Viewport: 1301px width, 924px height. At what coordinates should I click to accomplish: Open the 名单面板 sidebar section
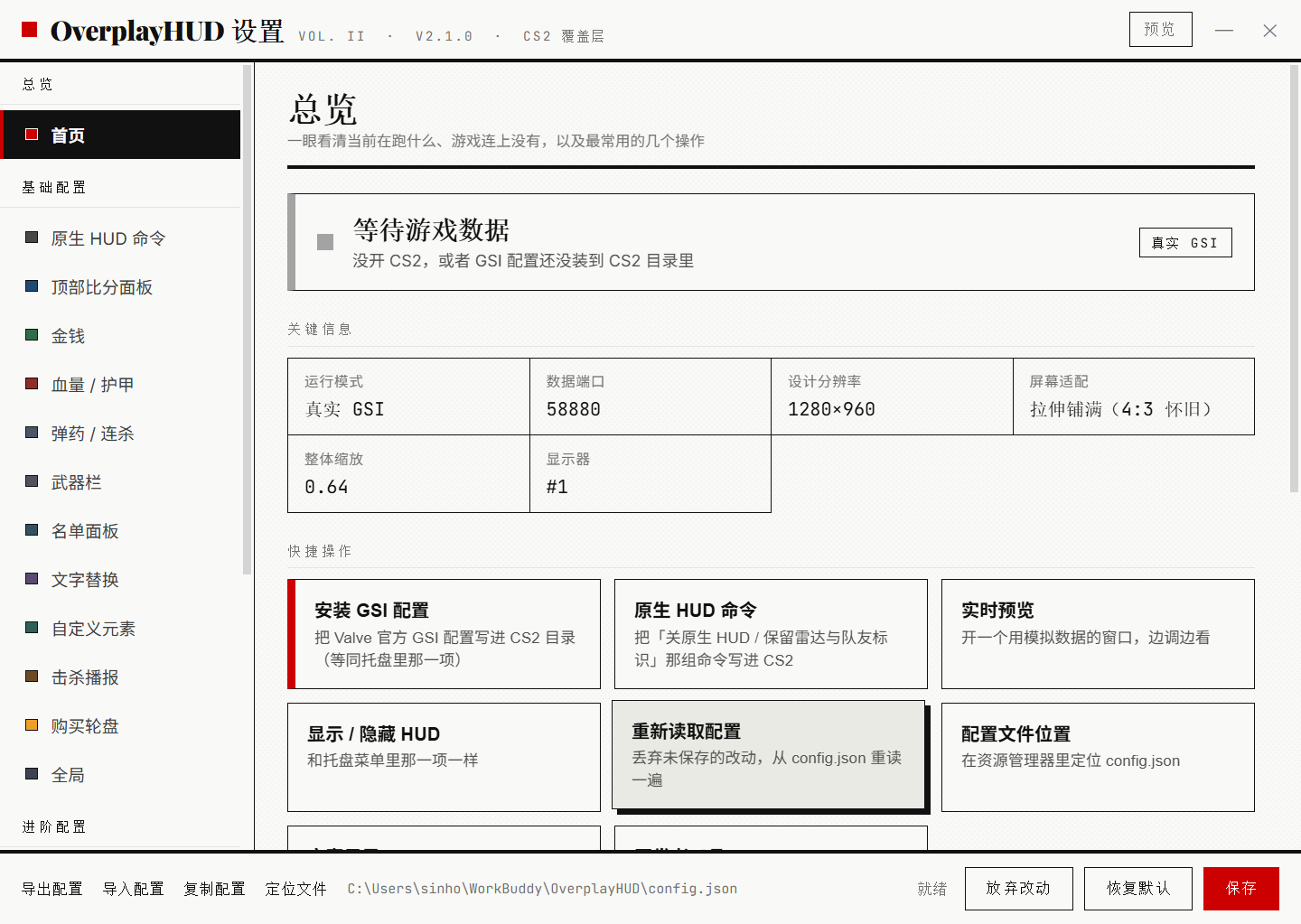coord(120,531)
